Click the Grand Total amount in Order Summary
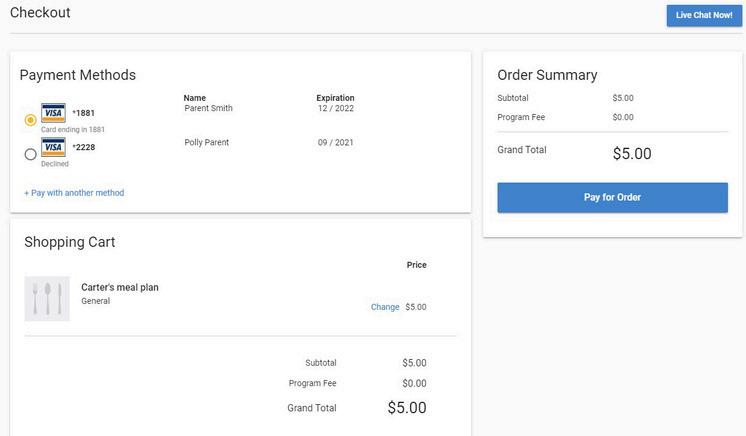Viewport: 746px width, 436px height. [632, 154]
